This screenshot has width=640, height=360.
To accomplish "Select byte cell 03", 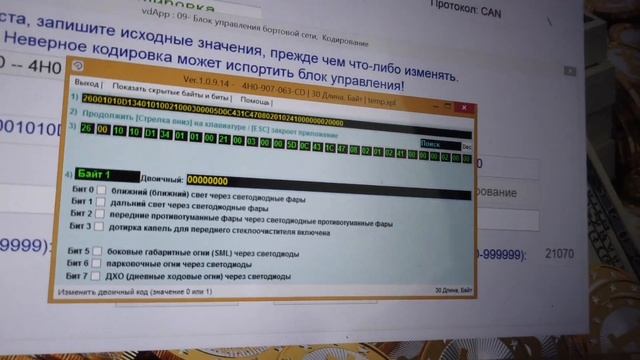I will 252,142.
